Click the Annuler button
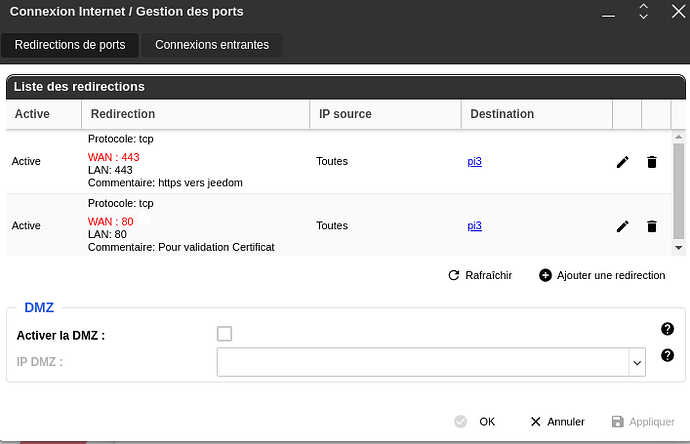Screen dimensions: 690x444 coord(558,422)
